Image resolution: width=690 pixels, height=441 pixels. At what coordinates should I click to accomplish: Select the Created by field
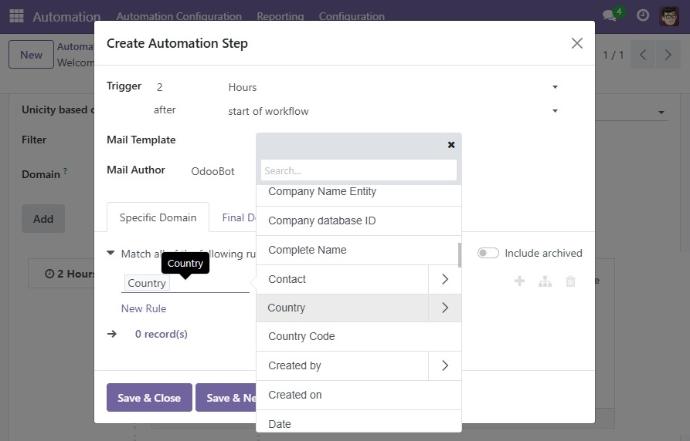coord(342,365)
